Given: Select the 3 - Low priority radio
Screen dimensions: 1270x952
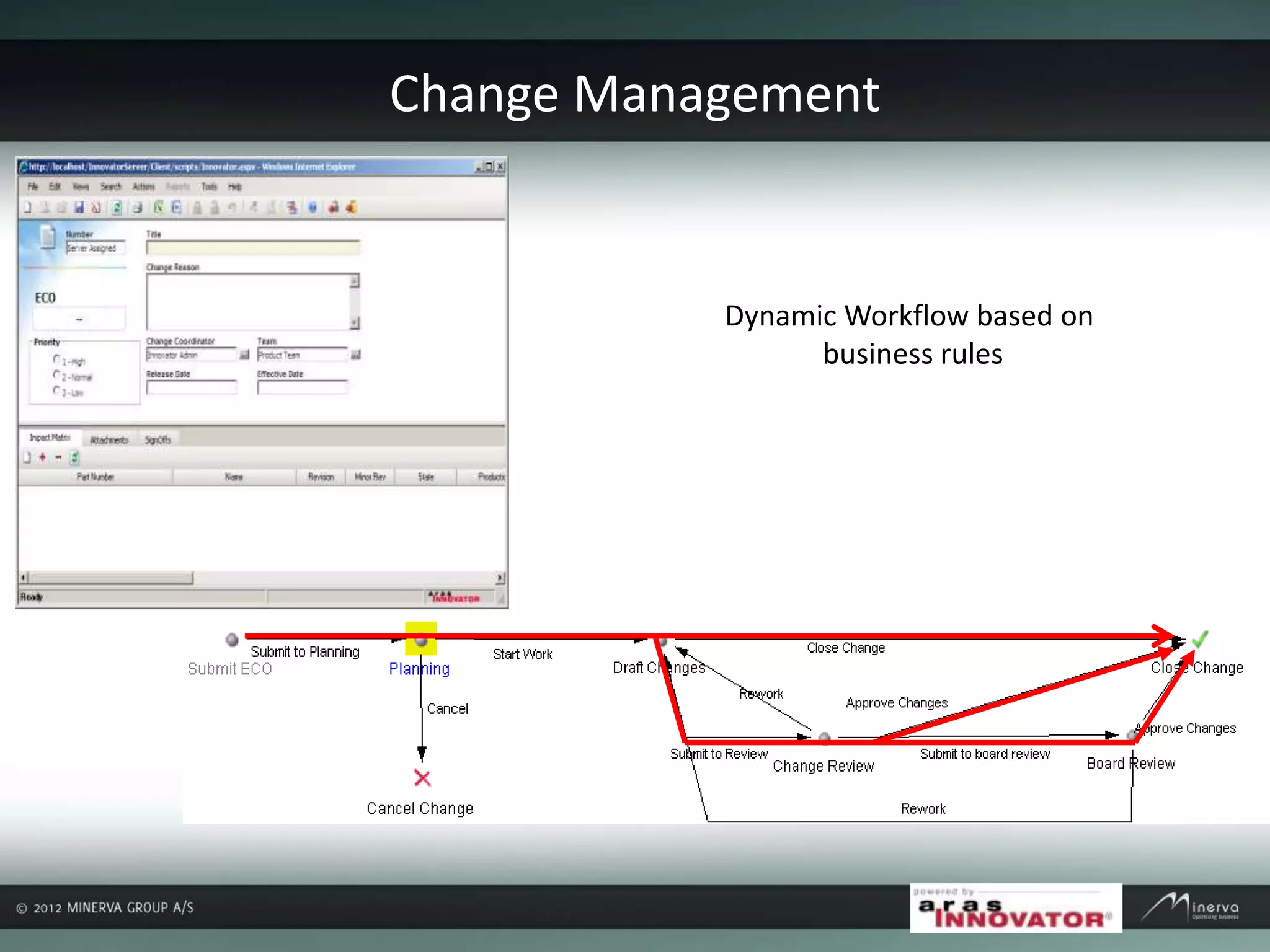Looking at the screenshot, I should [57, 390].
